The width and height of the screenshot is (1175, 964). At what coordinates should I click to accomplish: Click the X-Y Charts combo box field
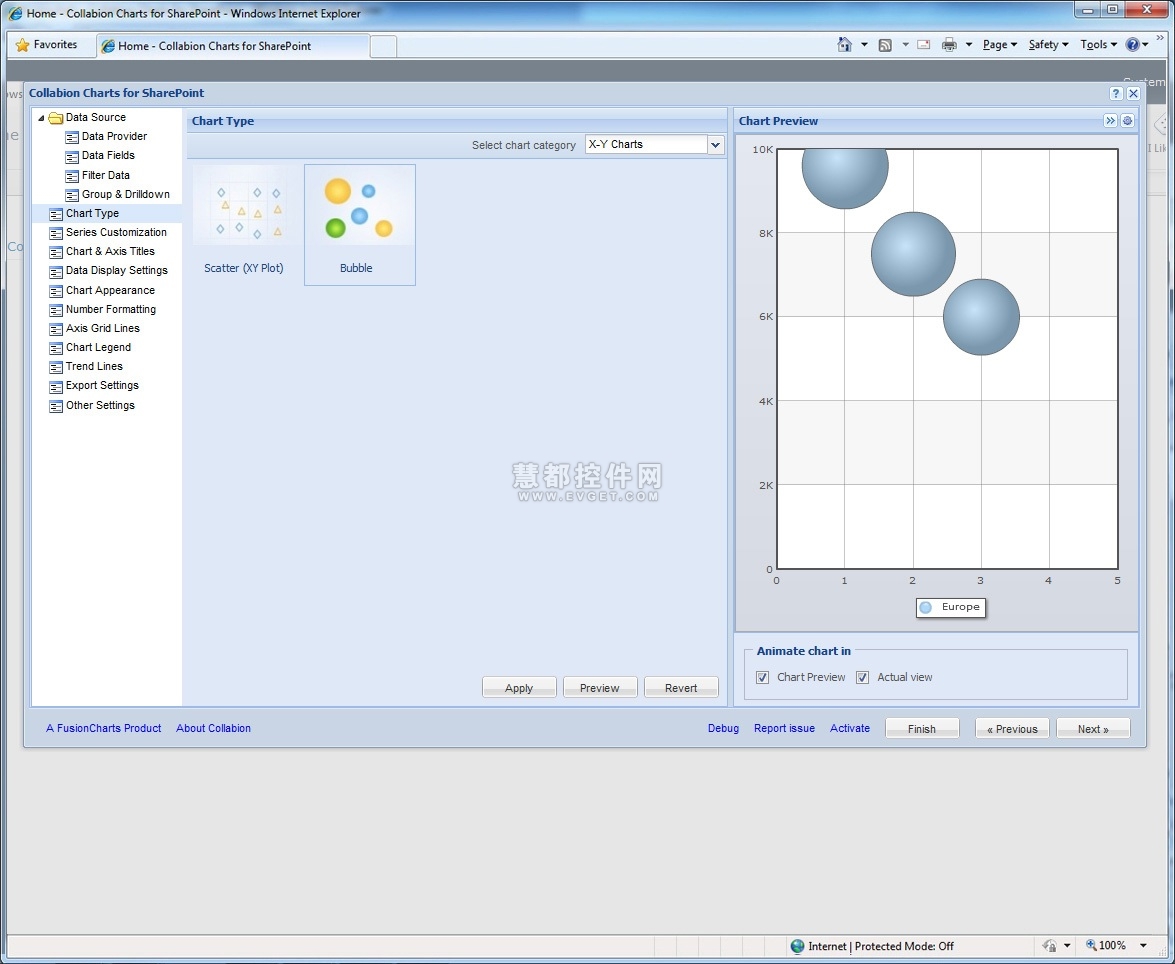(646, 145)
